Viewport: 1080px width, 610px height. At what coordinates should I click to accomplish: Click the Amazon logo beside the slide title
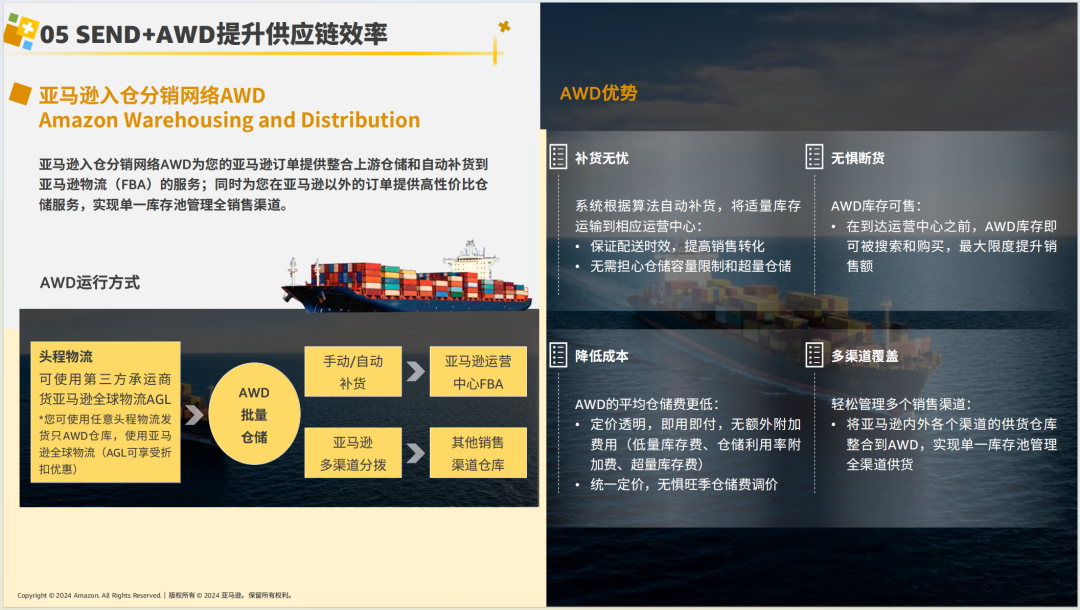20,32
